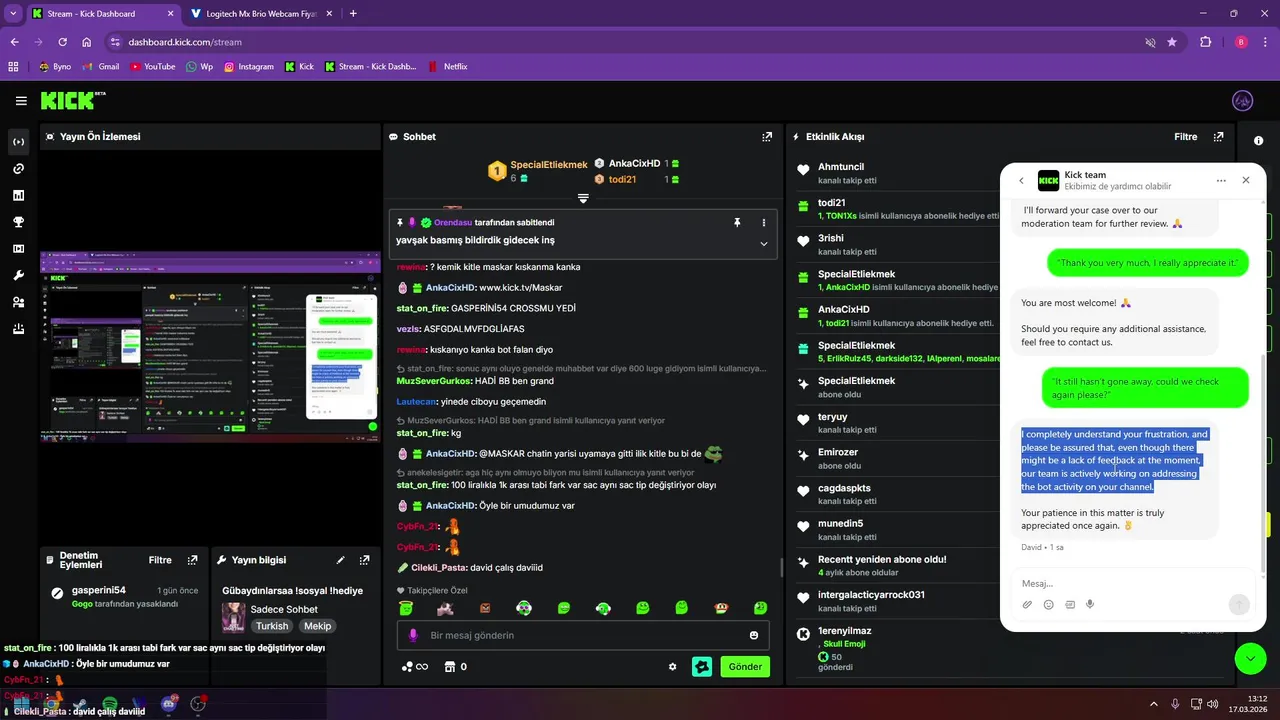
Task: Click the Mekip tag
Action: tap(318, 626)
